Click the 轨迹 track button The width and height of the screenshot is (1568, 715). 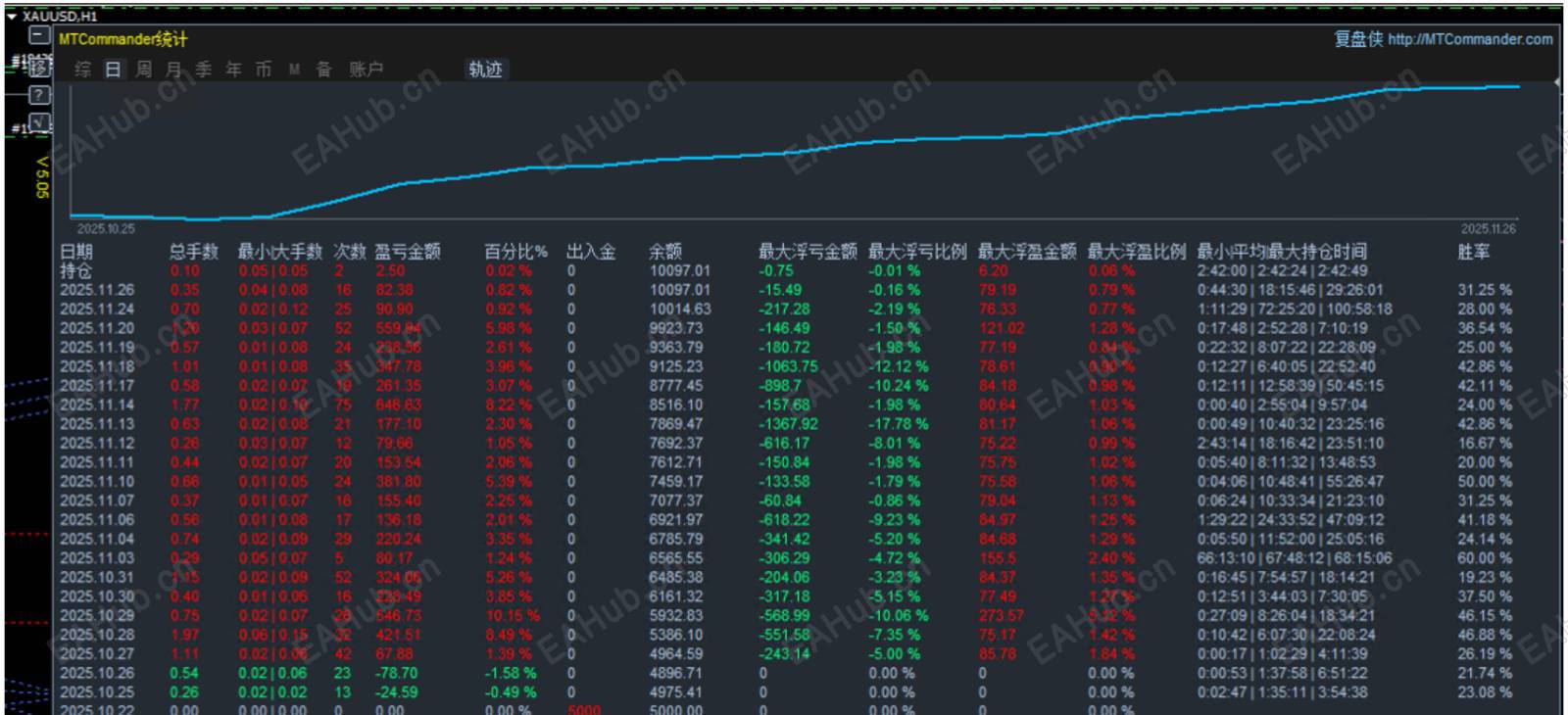(485, 70)
